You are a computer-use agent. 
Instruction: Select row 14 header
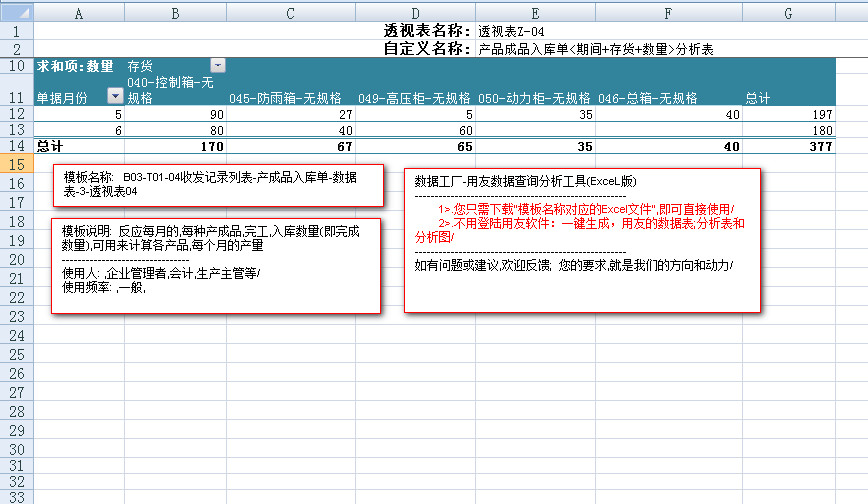click(x=16, y=146)
